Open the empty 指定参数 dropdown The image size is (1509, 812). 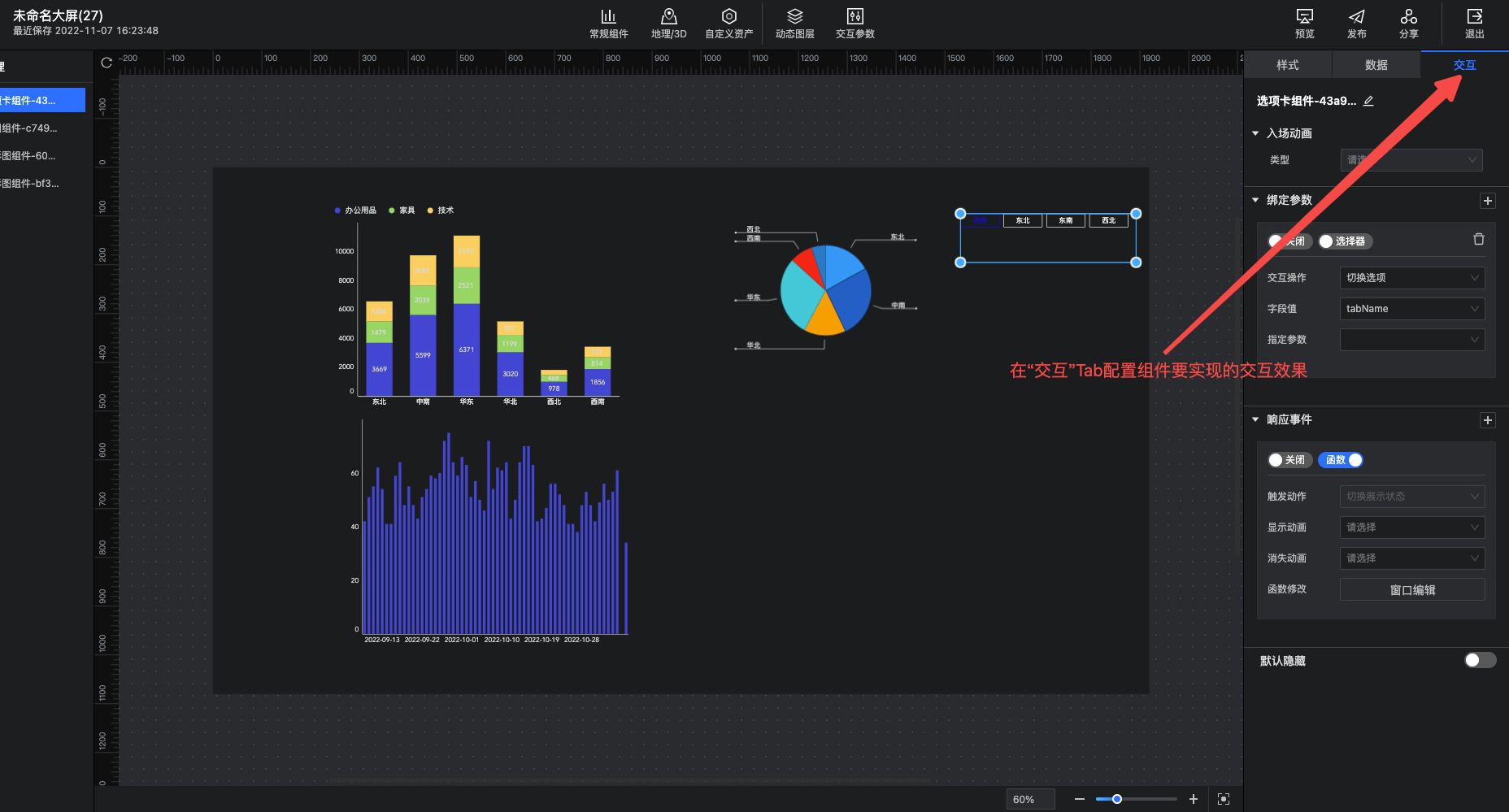(x=1412, y=340)
